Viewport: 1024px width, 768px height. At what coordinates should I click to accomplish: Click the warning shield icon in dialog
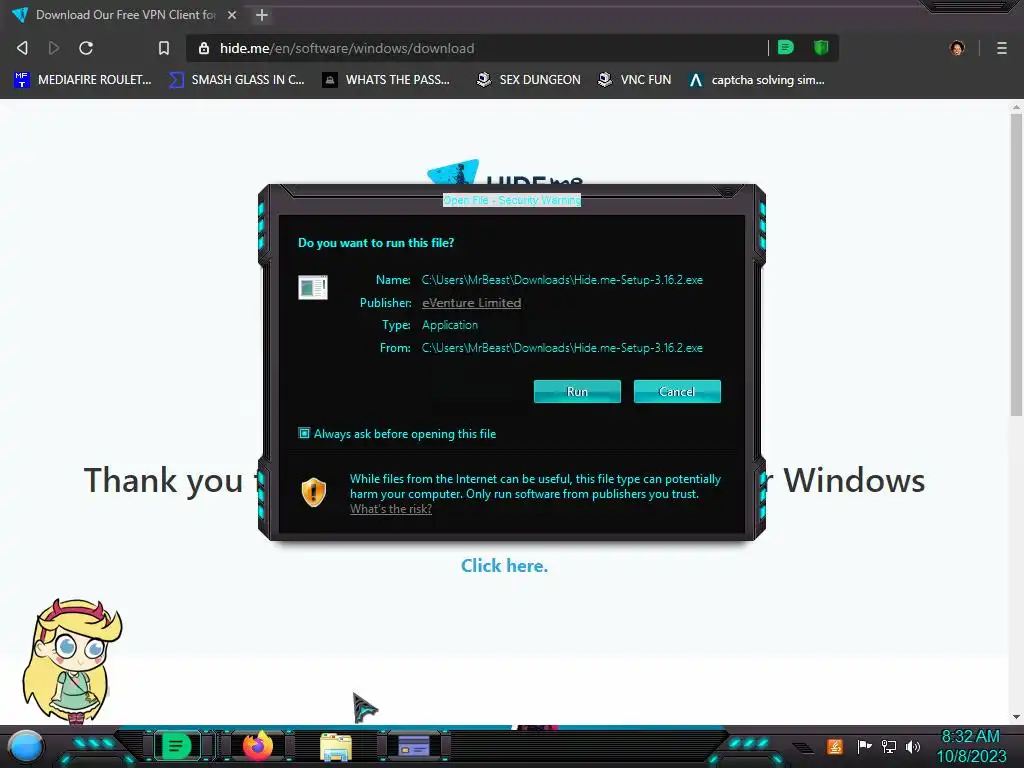point(313,492)
